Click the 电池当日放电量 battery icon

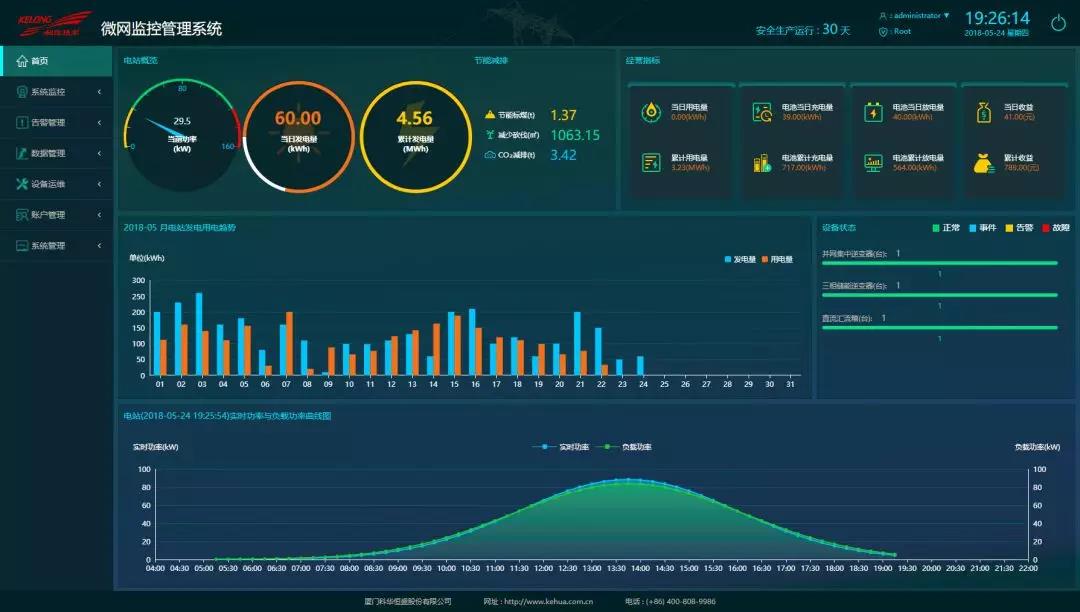[x=873, y=112]
